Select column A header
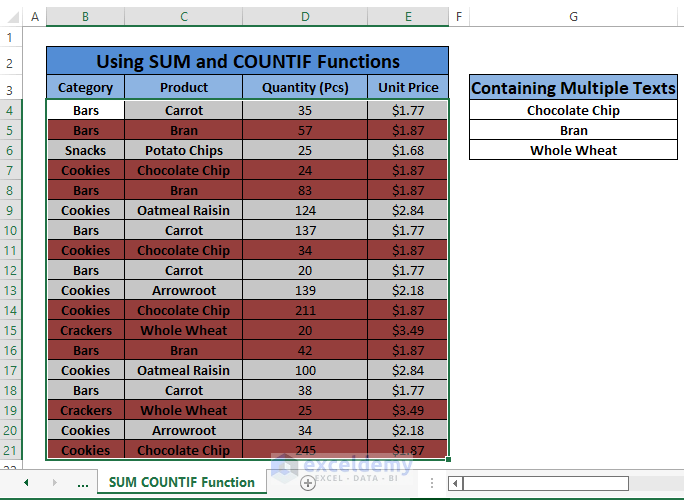 [x=35, y=17]
